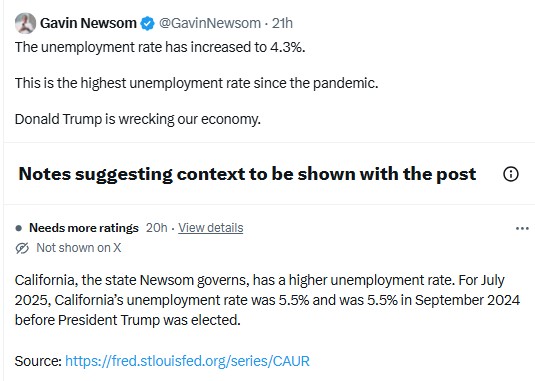
Task: Click the Not shown on X label
Action: pyautogui.click(x=79, y=248)
